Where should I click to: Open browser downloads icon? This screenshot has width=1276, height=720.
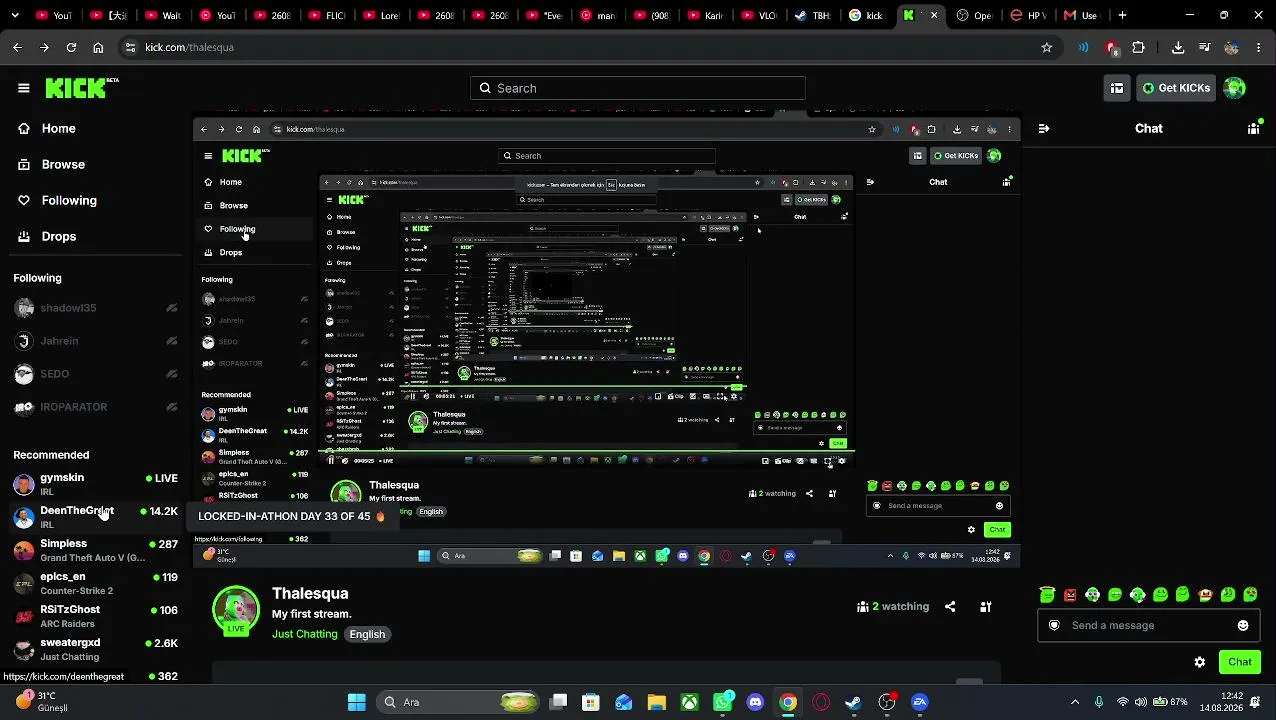click(1178, 47)
